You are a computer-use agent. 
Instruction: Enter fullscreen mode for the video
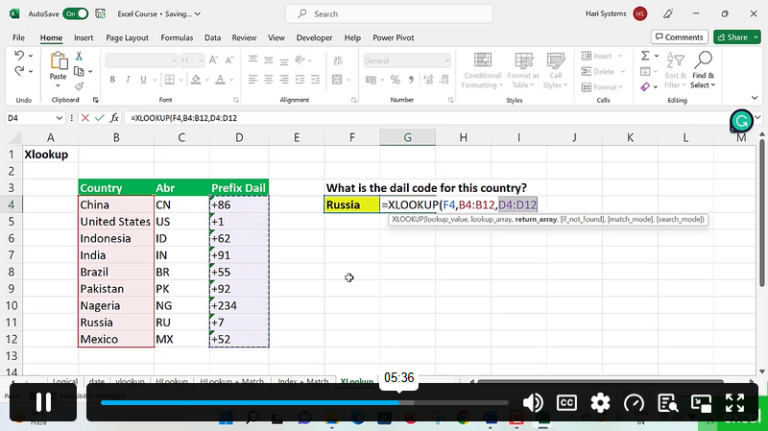(x=735, y=403)
